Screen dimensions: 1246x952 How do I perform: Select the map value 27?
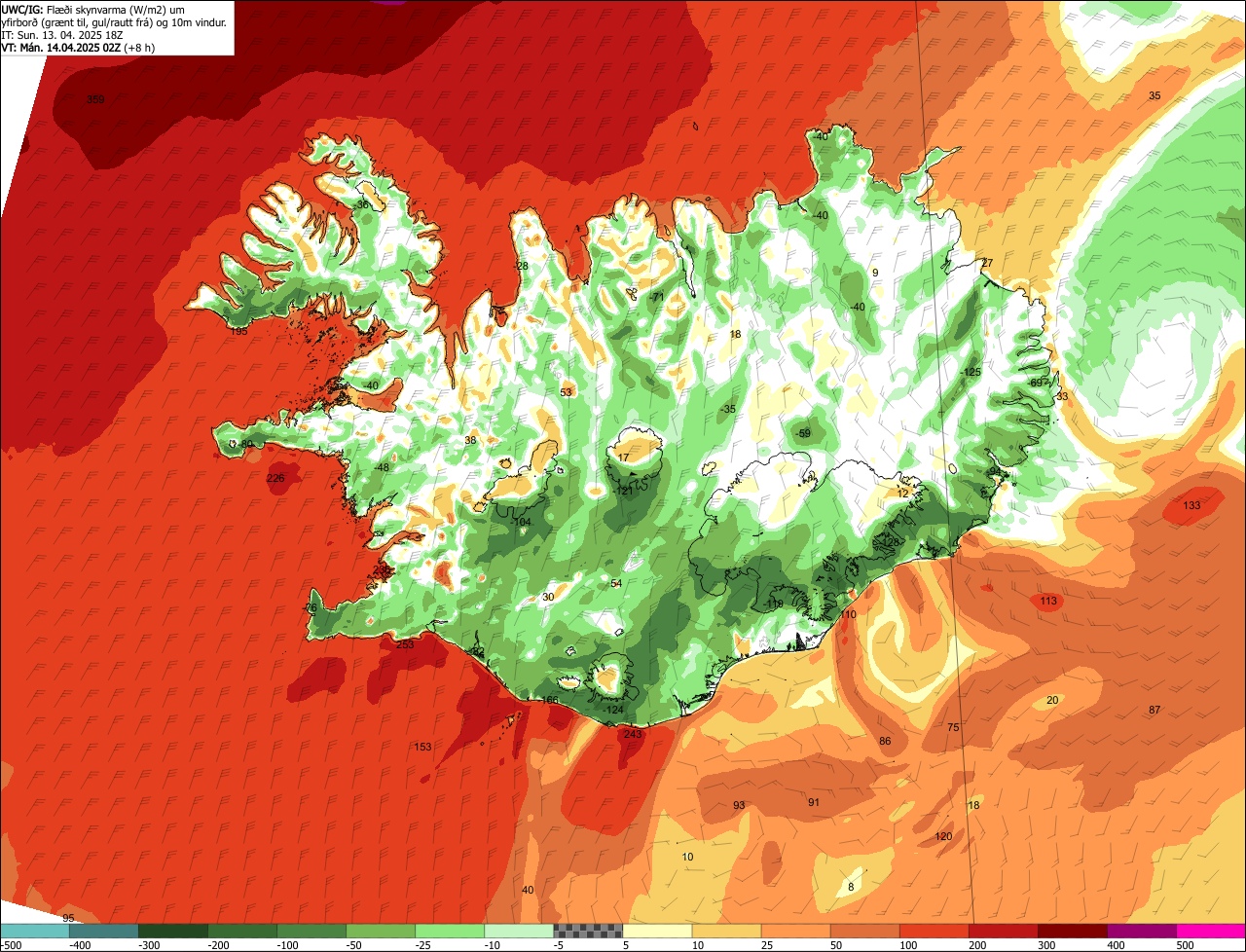pyautogui.click(x=987, y=263)
